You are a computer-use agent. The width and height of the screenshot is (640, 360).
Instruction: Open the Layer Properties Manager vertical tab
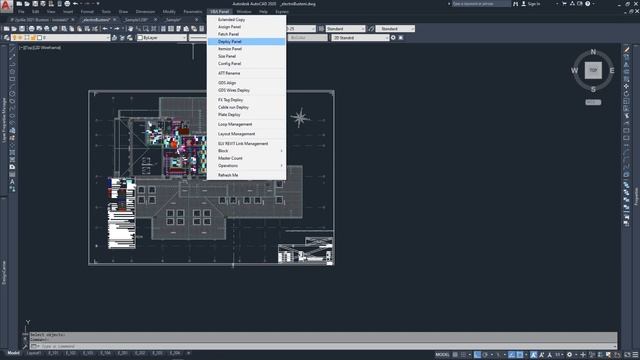[x=4, y=120]
